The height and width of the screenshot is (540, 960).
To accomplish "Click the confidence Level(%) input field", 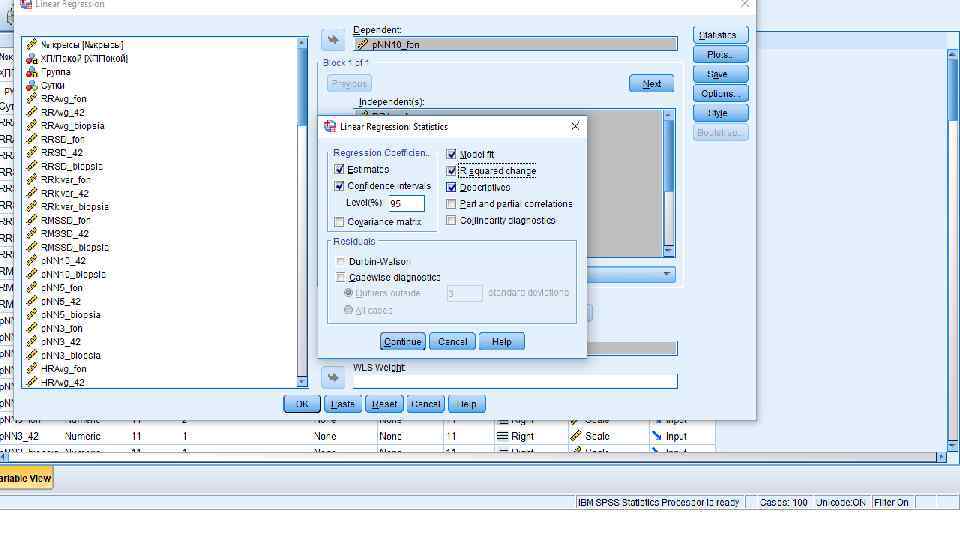I will 405,203.
